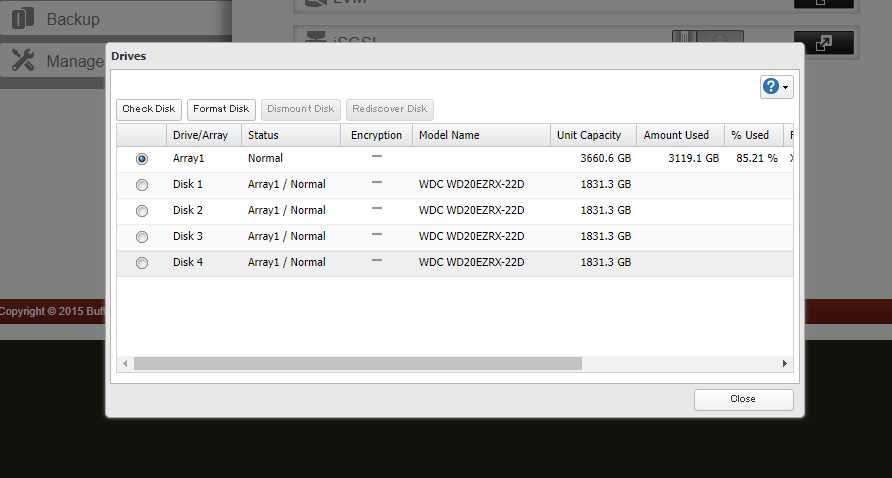Click the copyright 2015 footer text
Screen dimensions: 892x478
[x=52, y=311]
